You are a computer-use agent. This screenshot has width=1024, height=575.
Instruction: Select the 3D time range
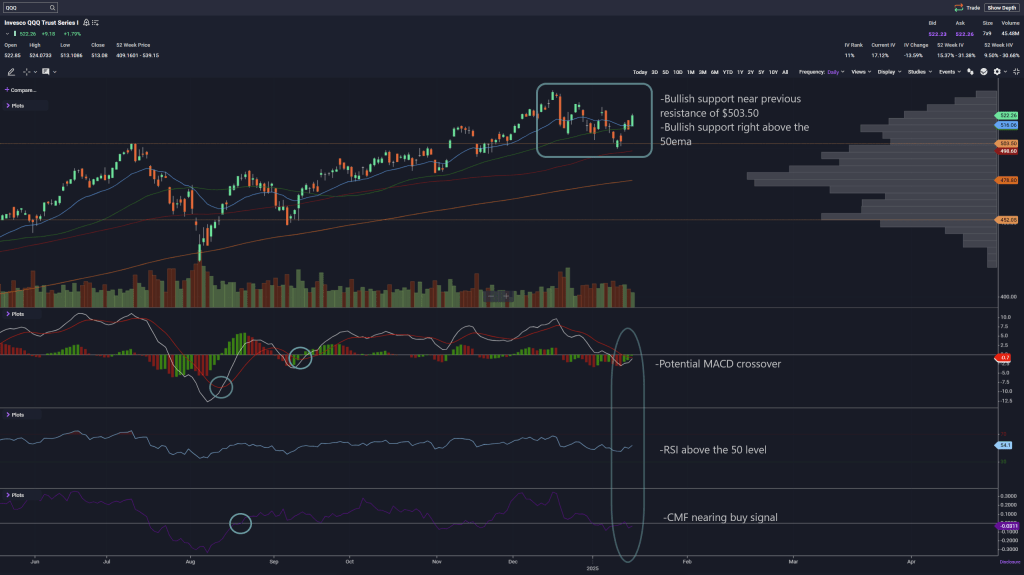point(654,72)
